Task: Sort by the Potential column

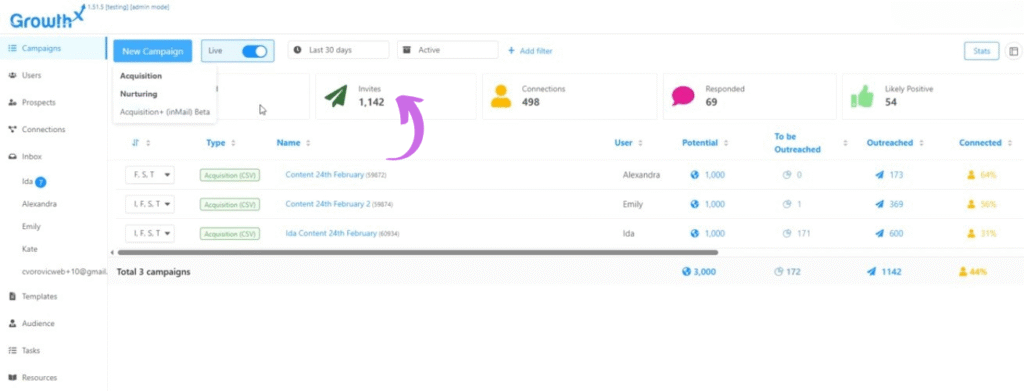Action: (x=704, y=142)
